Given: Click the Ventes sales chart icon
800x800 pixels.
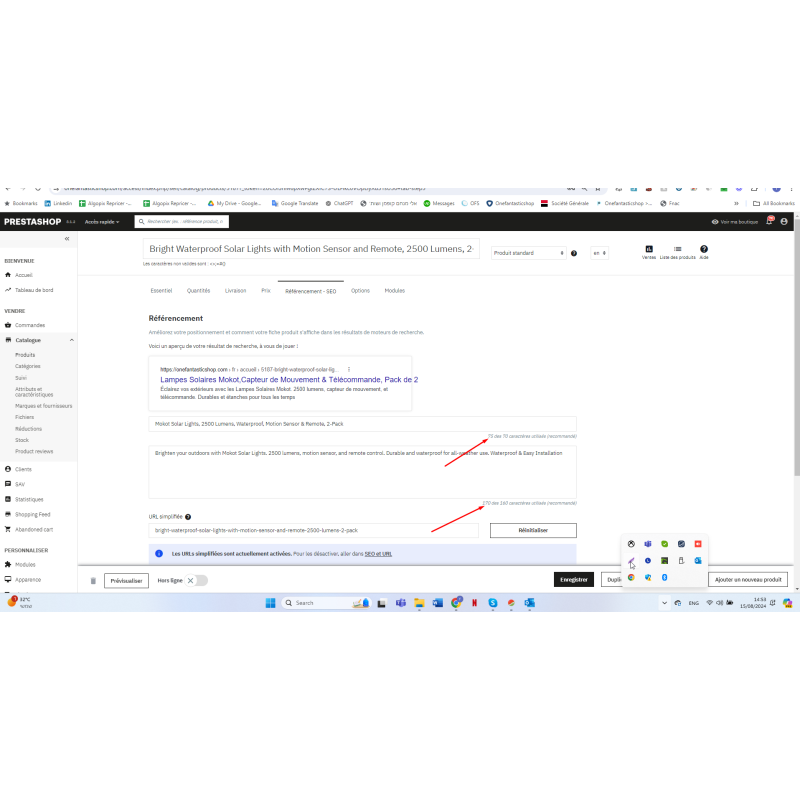Looking at the screenshot, I should [649, 250].
